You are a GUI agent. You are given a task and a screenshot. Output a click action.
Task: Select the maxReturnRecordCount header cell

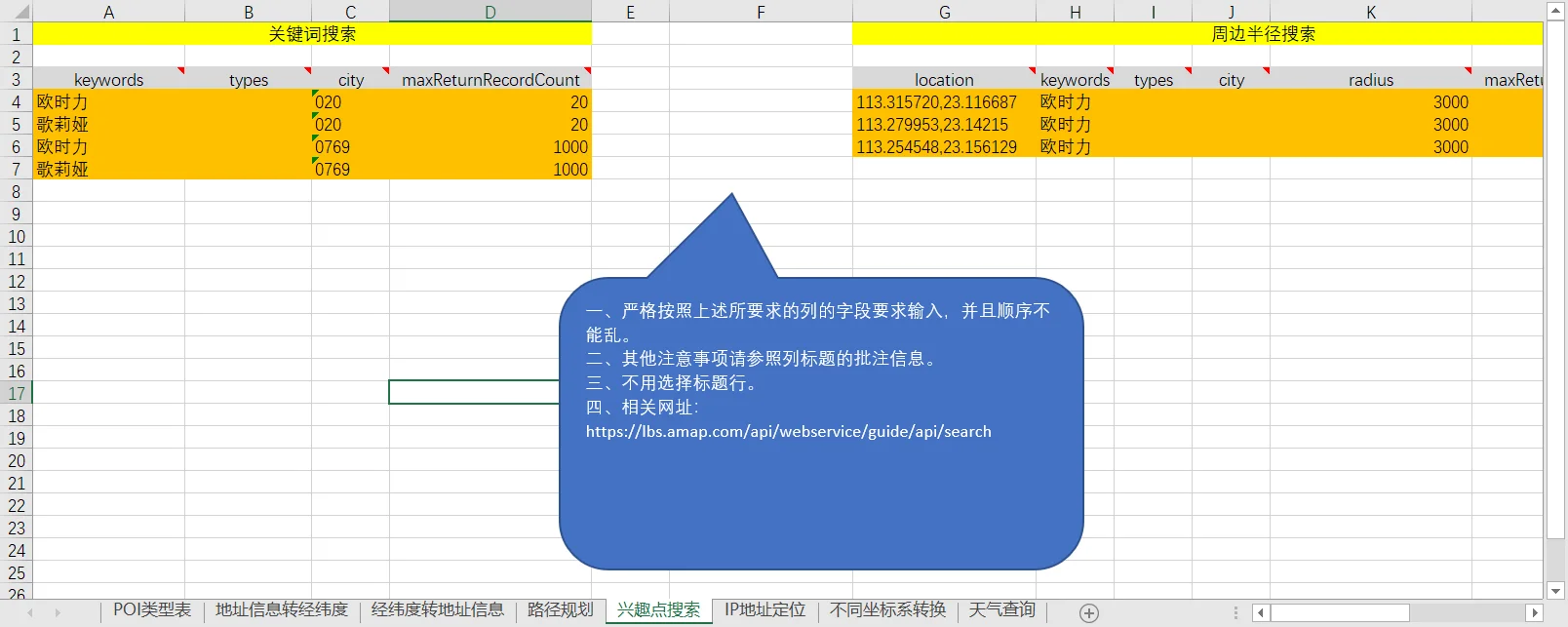490,79
